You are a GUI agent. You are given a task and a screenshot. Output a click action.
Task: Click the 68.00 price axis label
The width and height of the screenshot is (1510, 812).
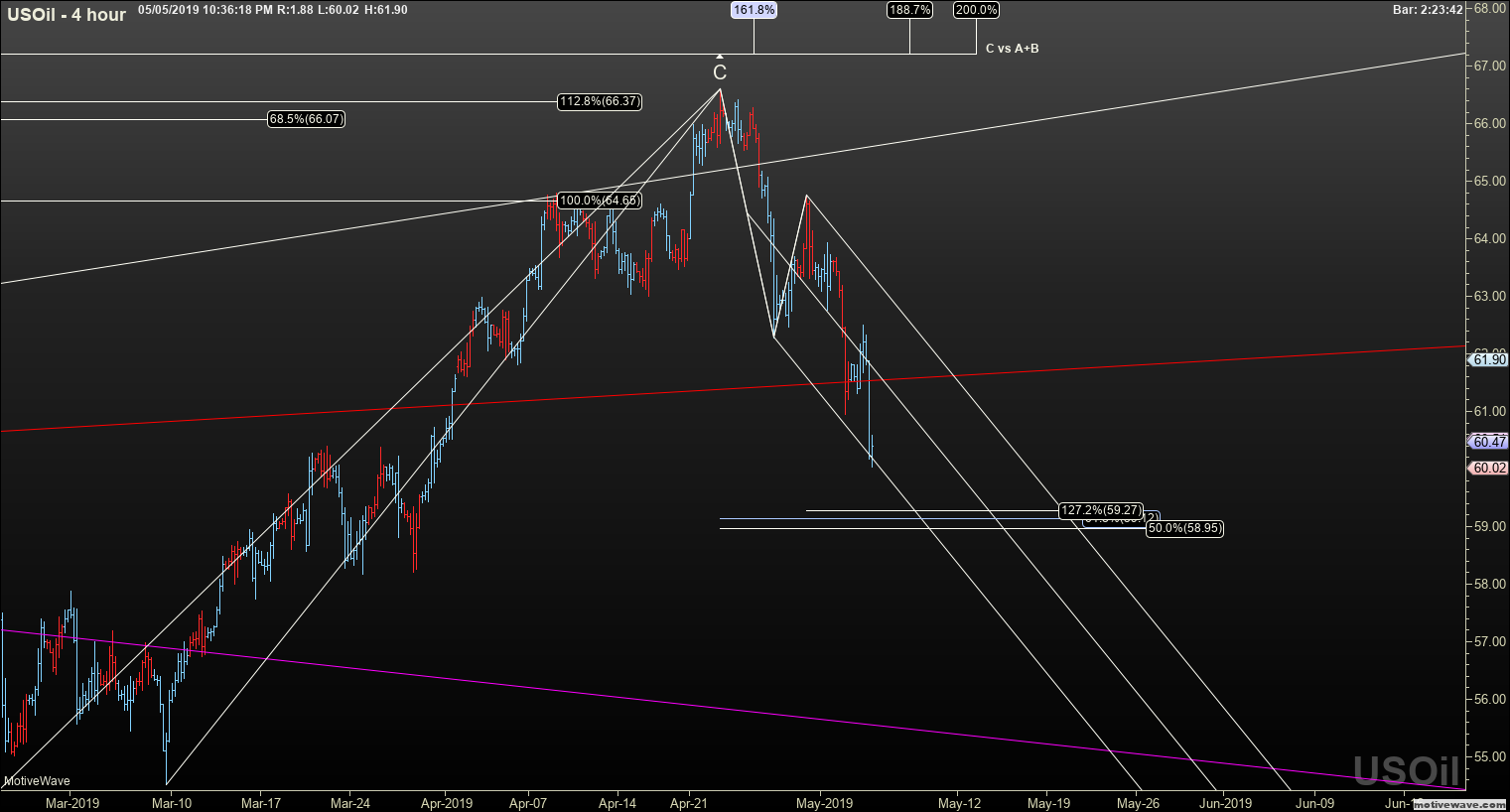click(1490, 8)
